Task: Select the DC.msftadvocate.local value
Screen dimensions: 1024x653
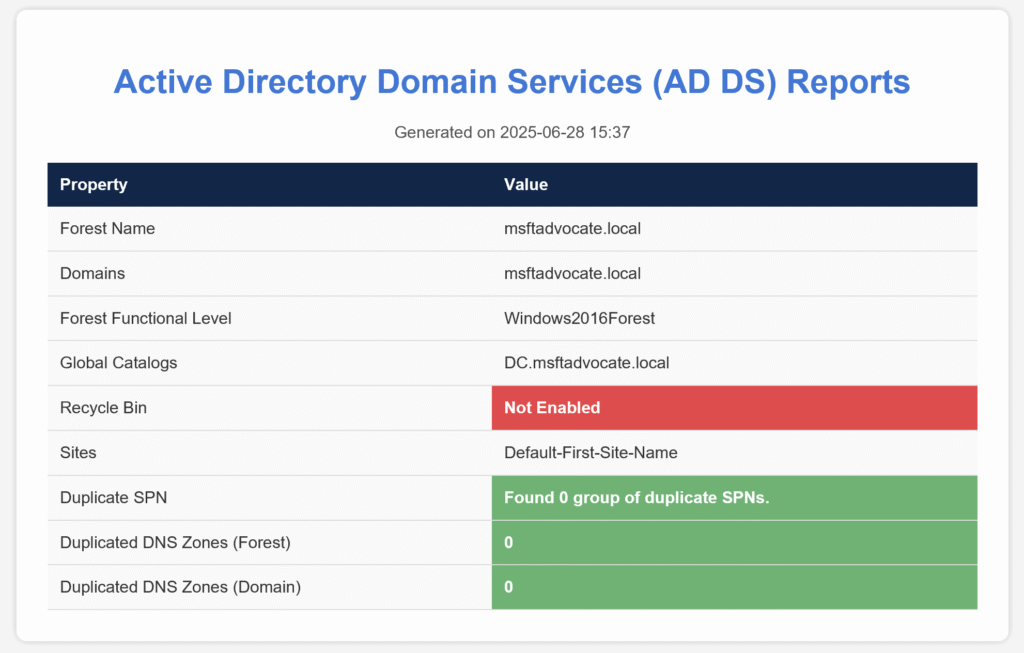Action: [x=586, y=363]
